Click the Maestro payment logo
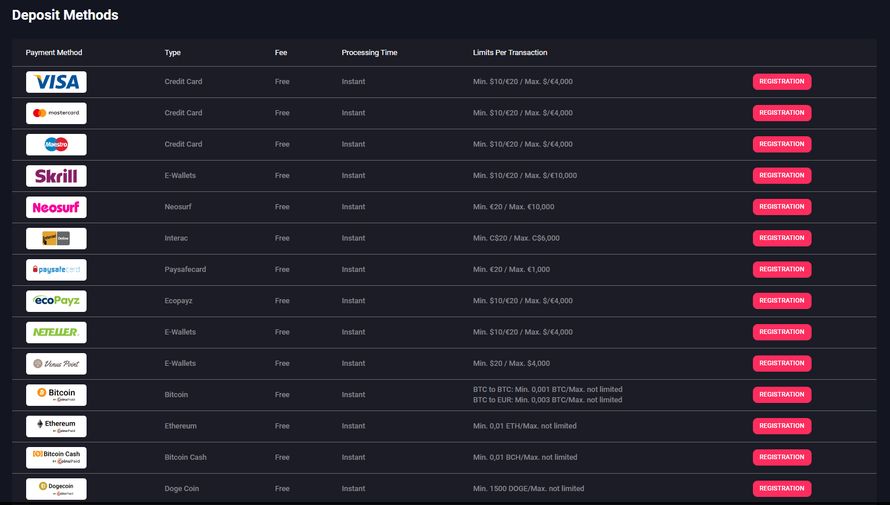The width and height of the screenshot is (890, 505). point(56,144)
